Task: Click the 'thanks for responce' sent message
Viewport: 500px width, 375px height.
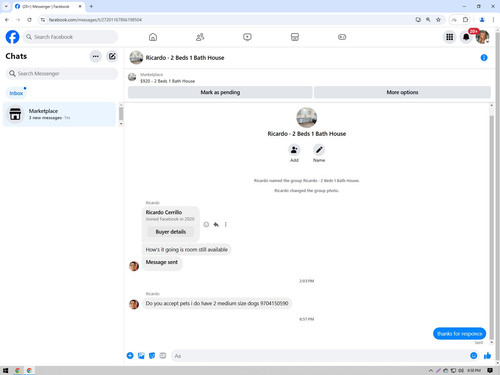Action: coord(459,334)
